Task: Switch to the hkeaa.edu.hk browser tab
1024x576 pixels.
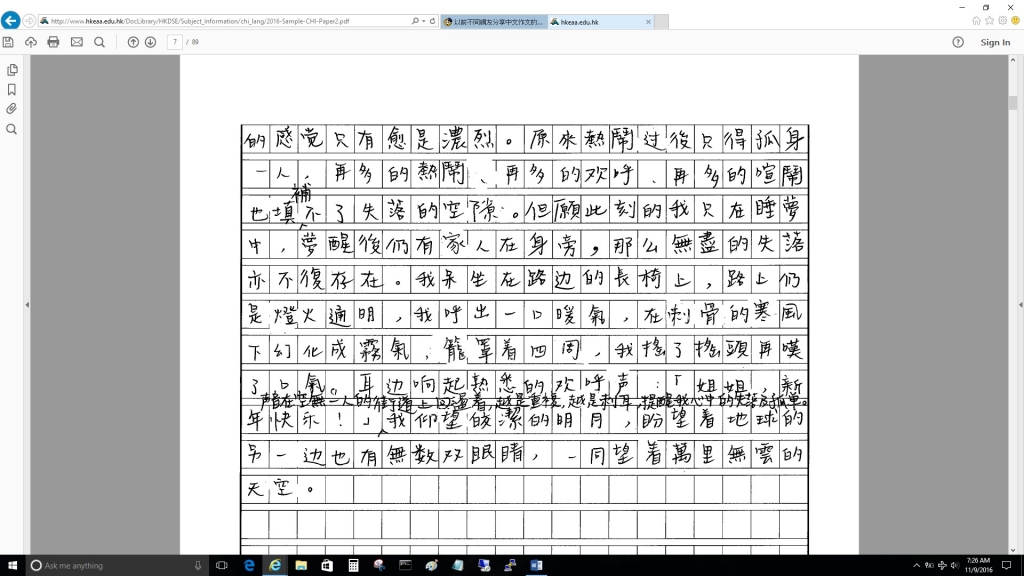Action: click(x=590, y=21)
